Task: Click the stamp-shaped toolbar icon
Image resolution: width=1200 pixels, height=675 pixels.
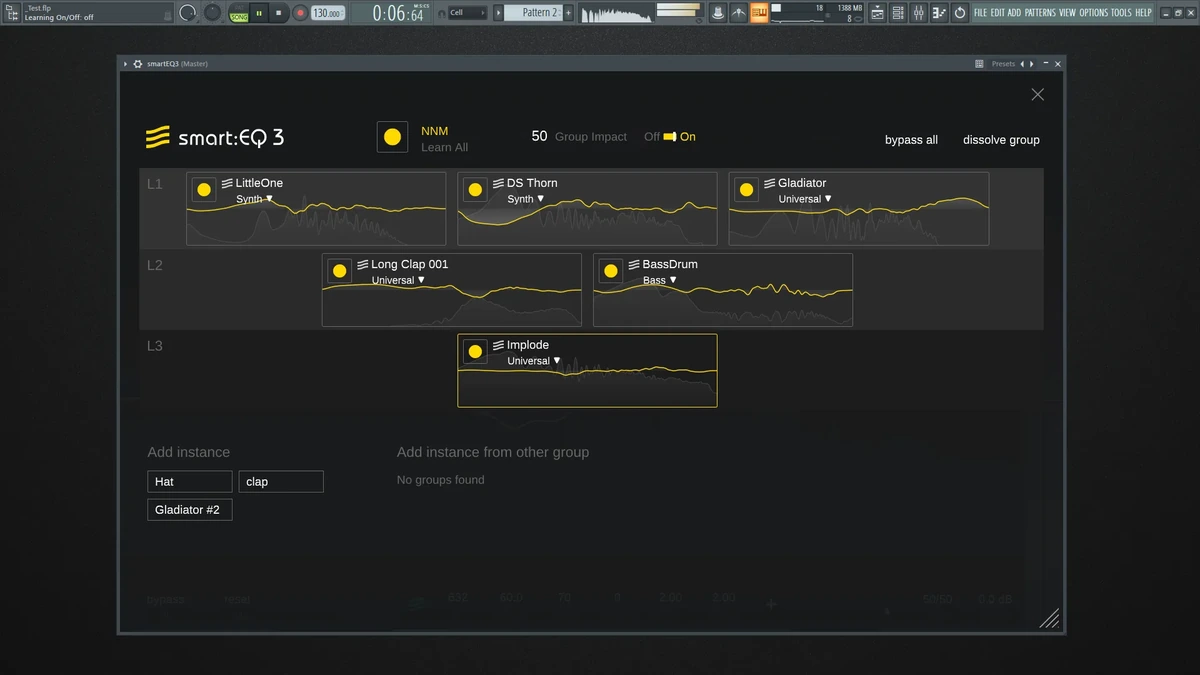Action: 719,13
